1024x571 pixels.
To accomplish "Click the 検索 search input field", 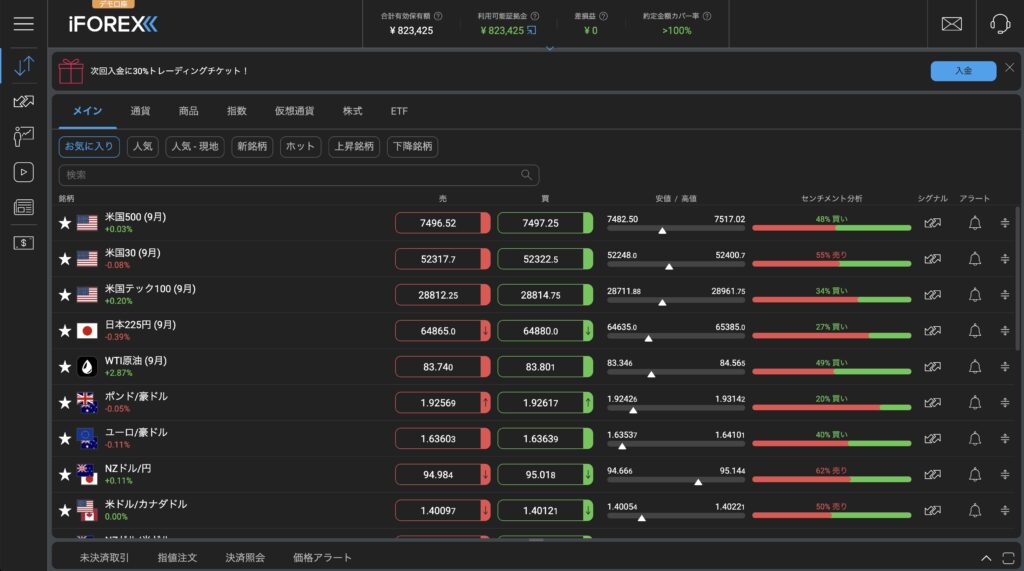I will (298, 175).
